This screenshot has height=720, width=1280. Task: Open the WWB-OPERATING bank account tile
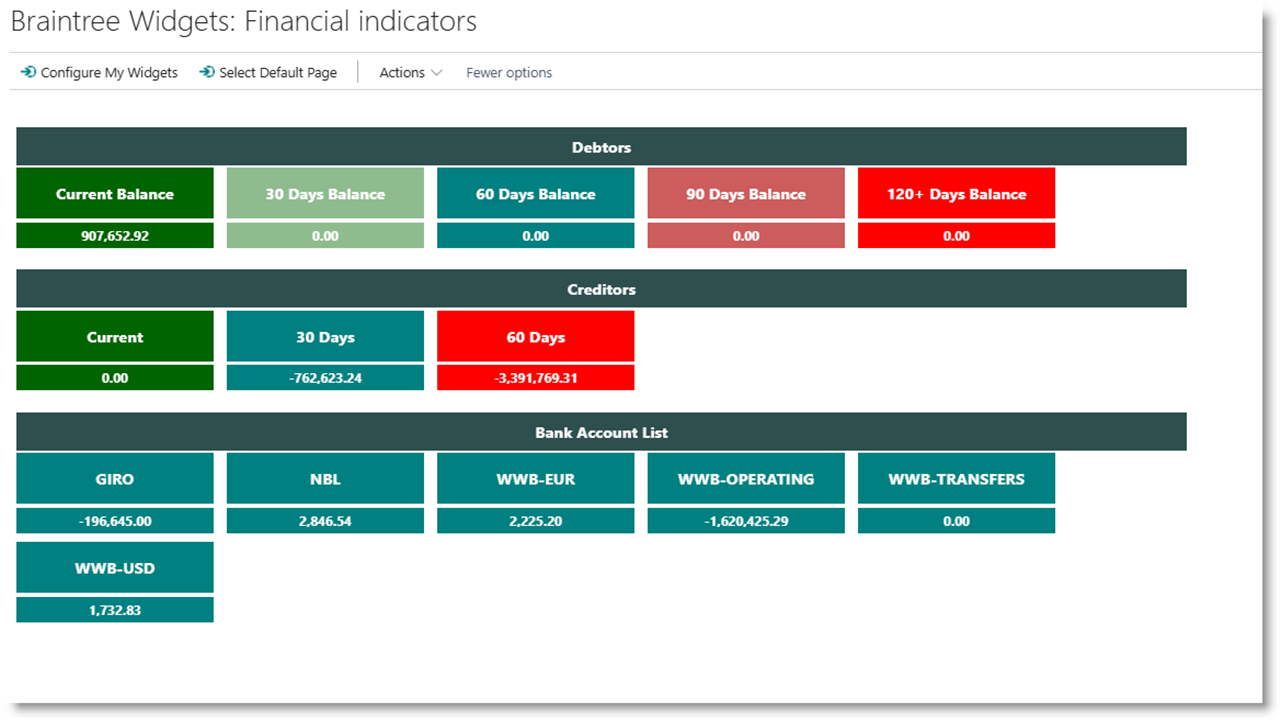point(746,478)
